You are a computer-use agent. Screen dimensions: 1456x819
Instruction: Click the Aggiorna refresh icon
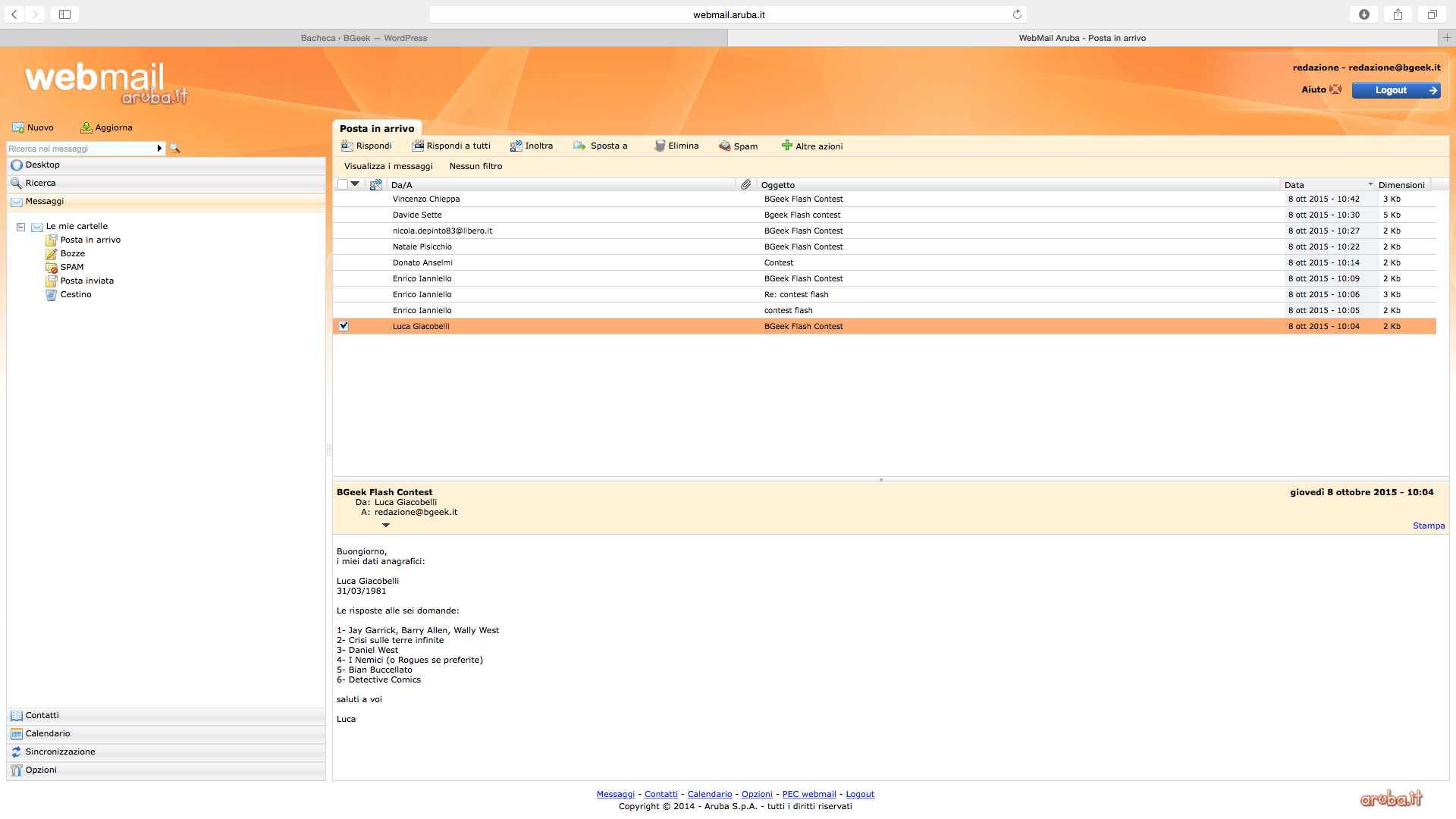86,127
